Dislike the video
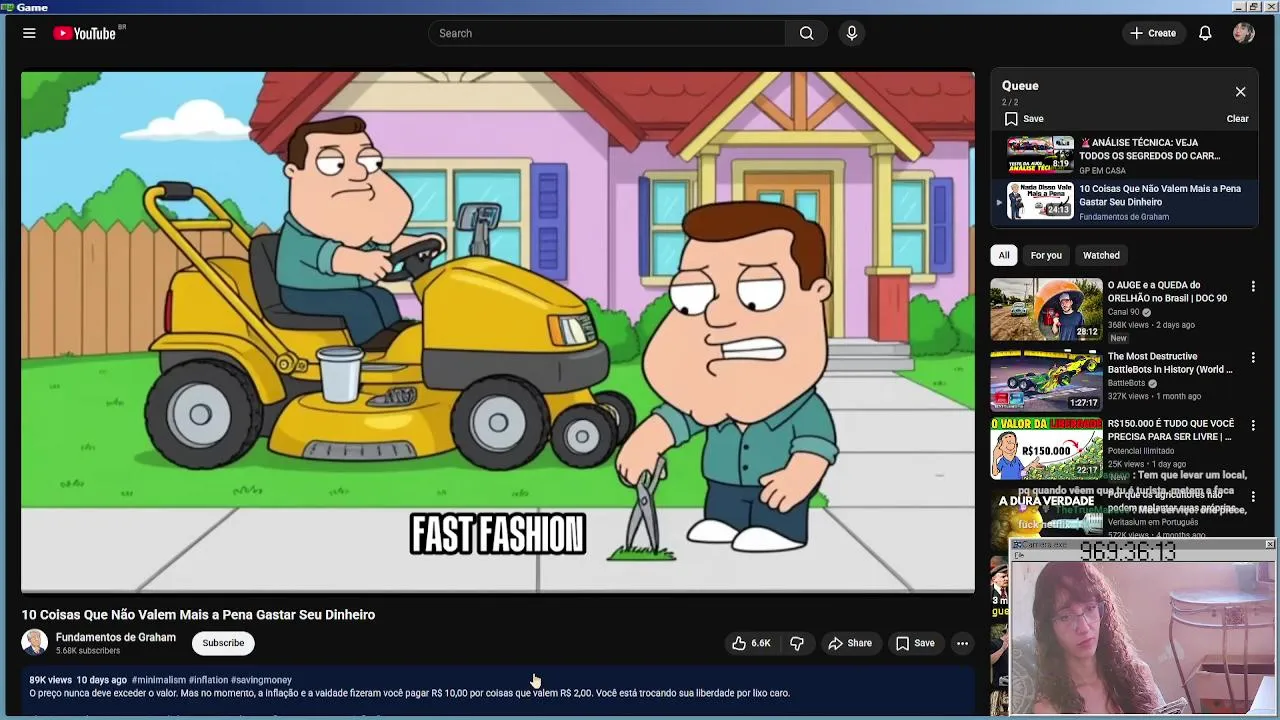 (x=797, y=643)
